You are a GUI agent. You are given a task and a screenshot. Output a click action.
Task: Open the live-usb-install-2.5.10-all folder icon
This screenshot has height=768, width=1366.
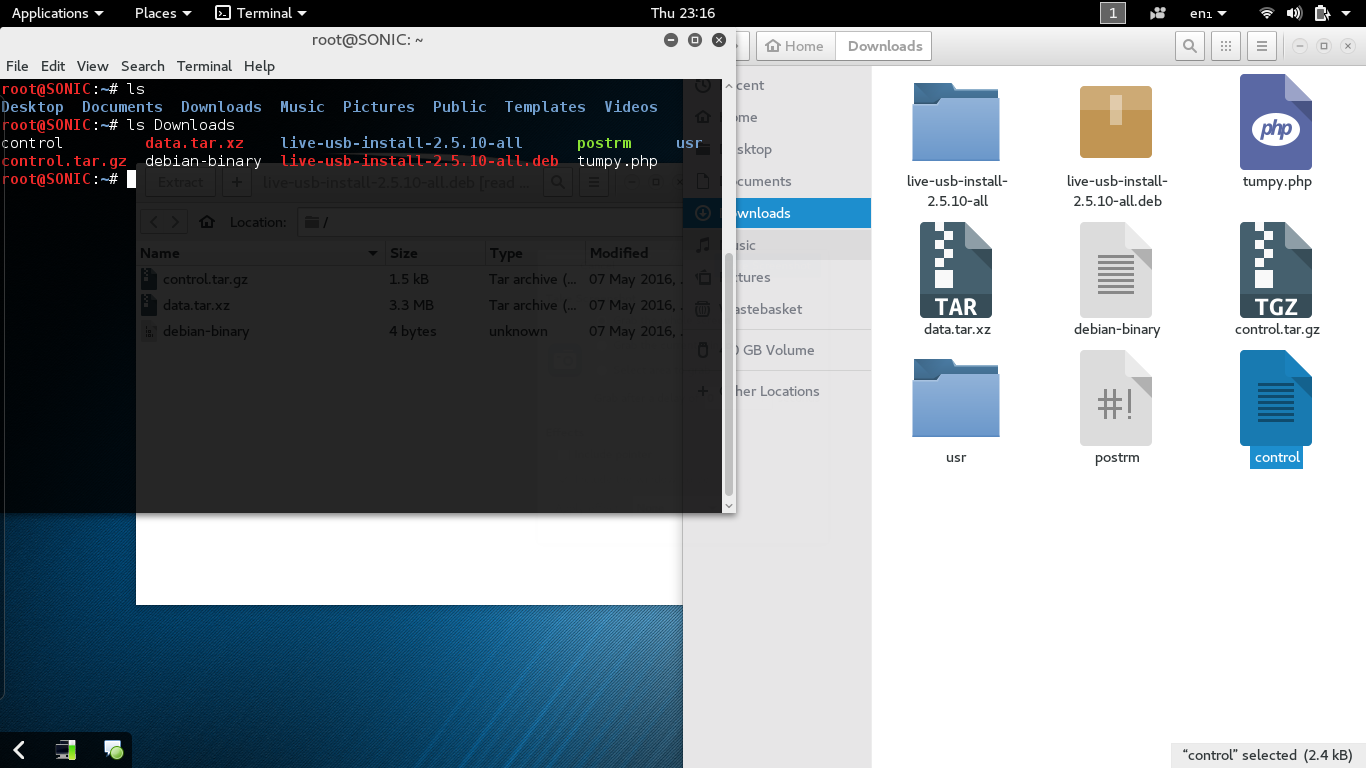(x=956, y=122)
